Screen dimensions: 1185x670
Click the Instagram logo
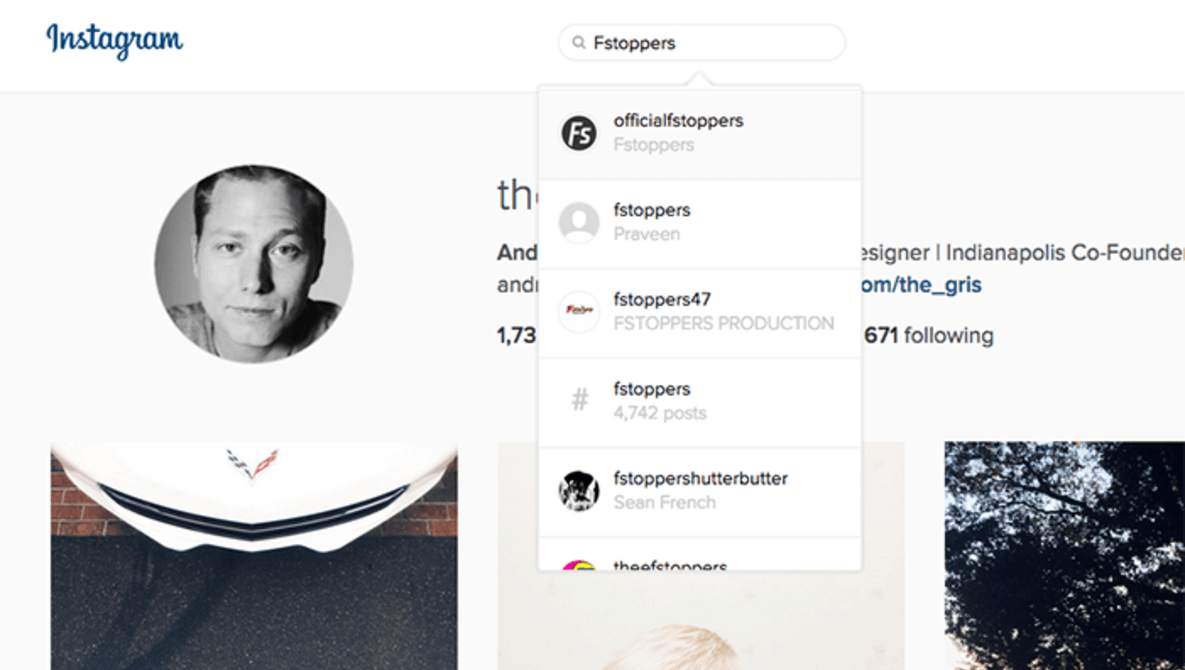(x=114, y=41)
